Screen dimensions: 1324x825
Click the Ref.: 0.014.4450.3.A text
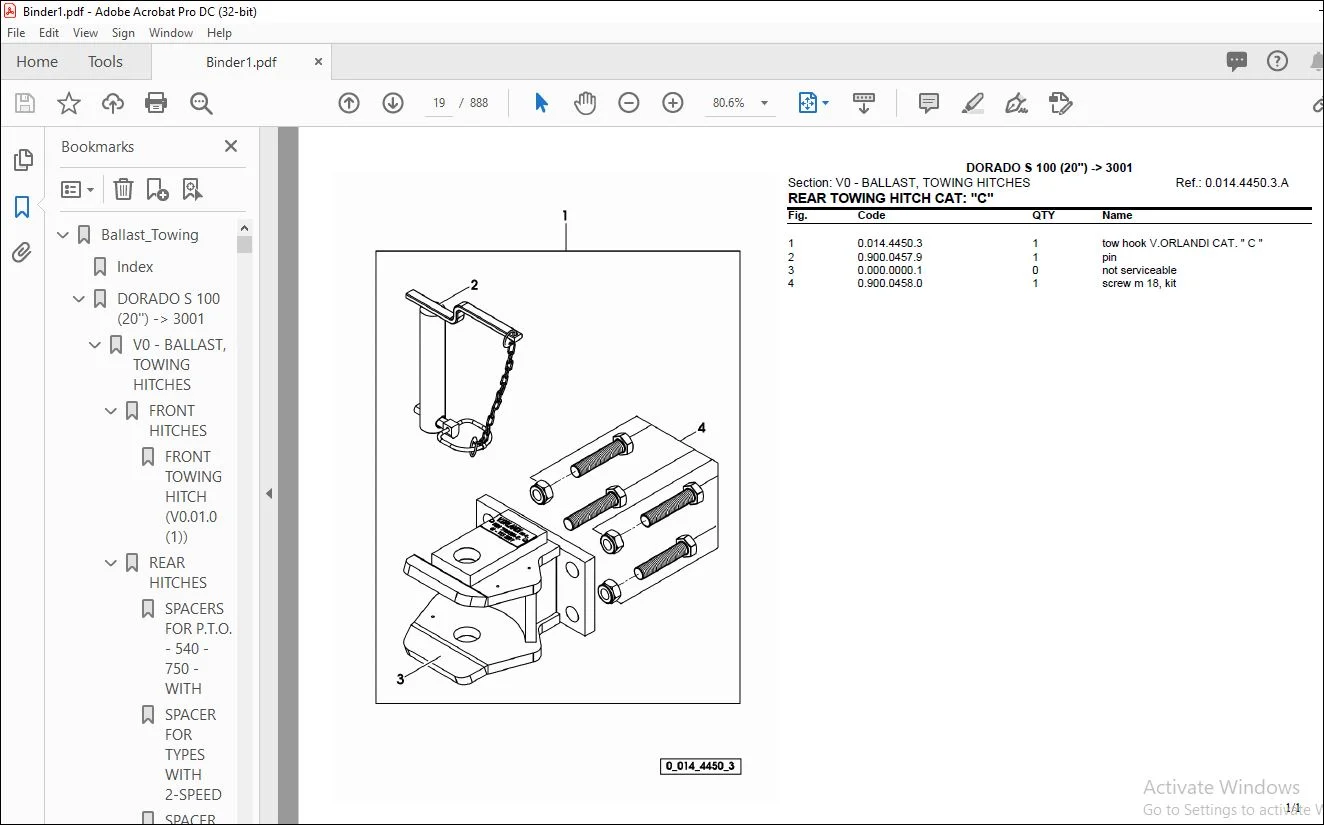pyautogui.click(x=1232, y=183)
